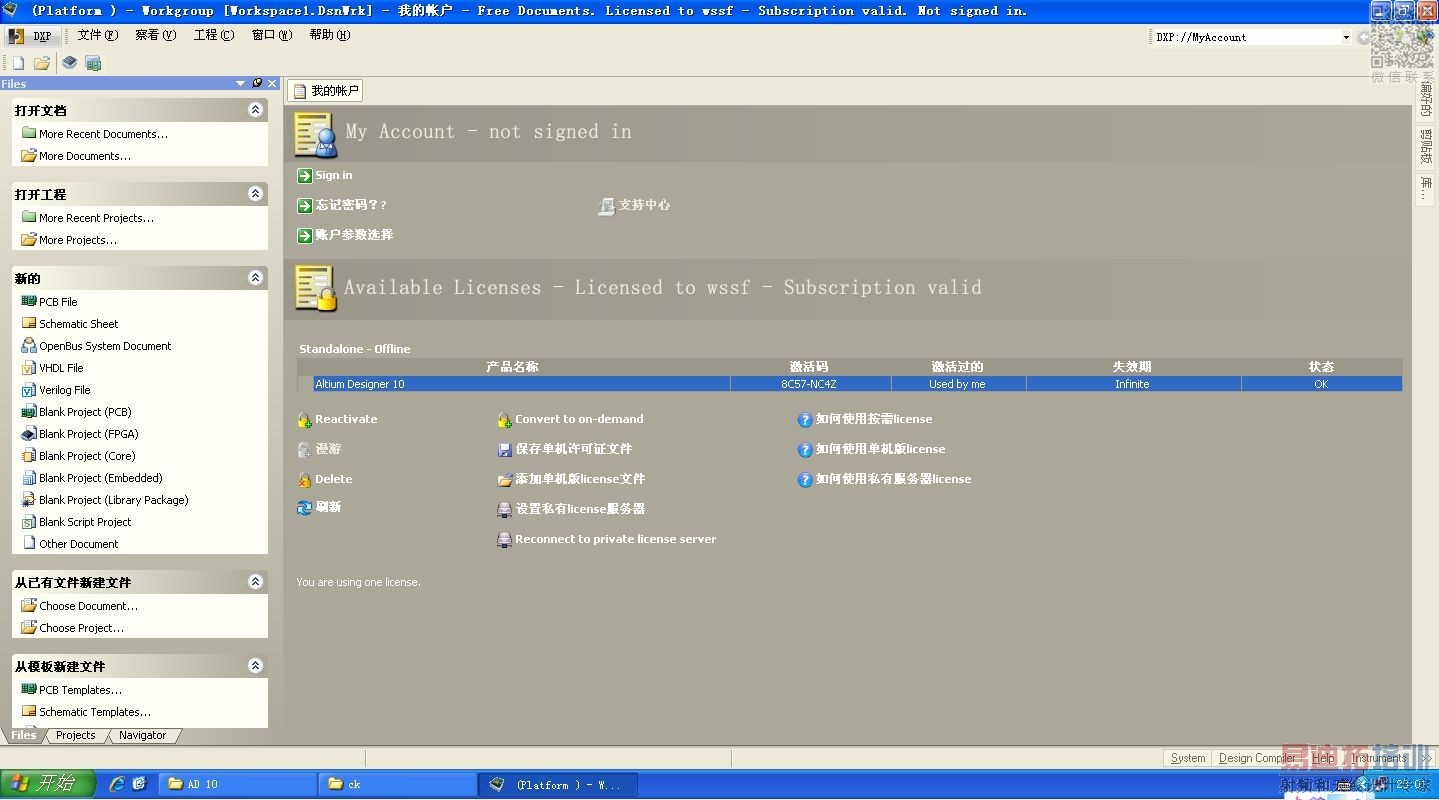Image resolution: width=1439 pixels, height=800 pixels.
Task: Click the More Documents... folder icon
Action: coord(29,156)
